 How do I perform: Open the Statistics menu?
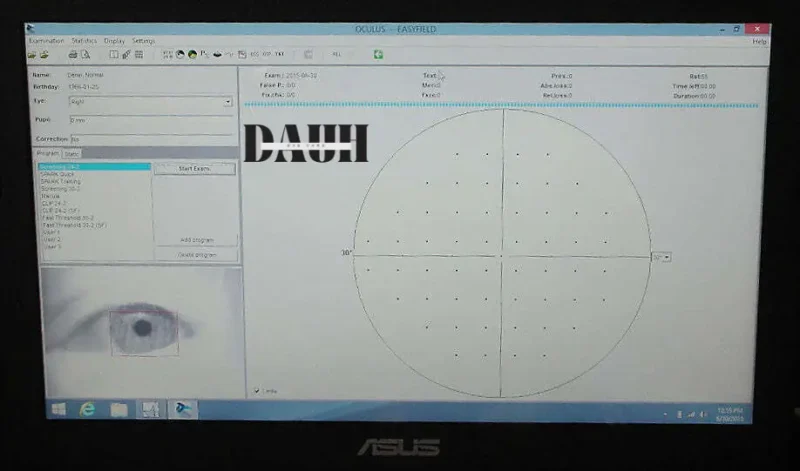coord(84,41)
